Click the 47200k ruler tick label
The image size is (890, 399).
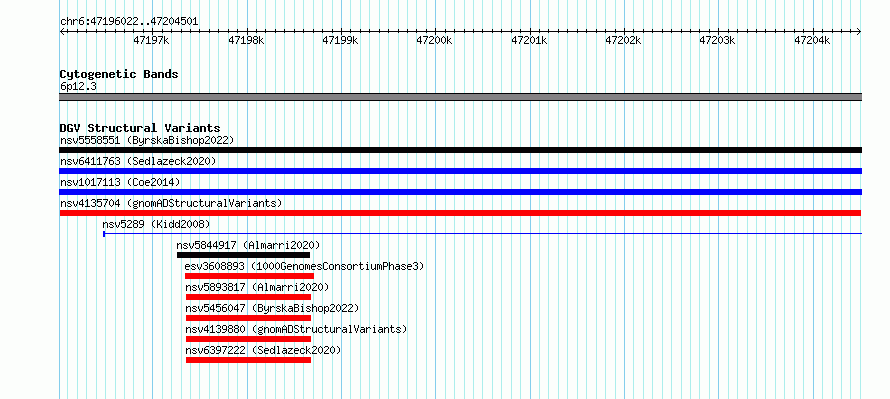coord(435,41)
